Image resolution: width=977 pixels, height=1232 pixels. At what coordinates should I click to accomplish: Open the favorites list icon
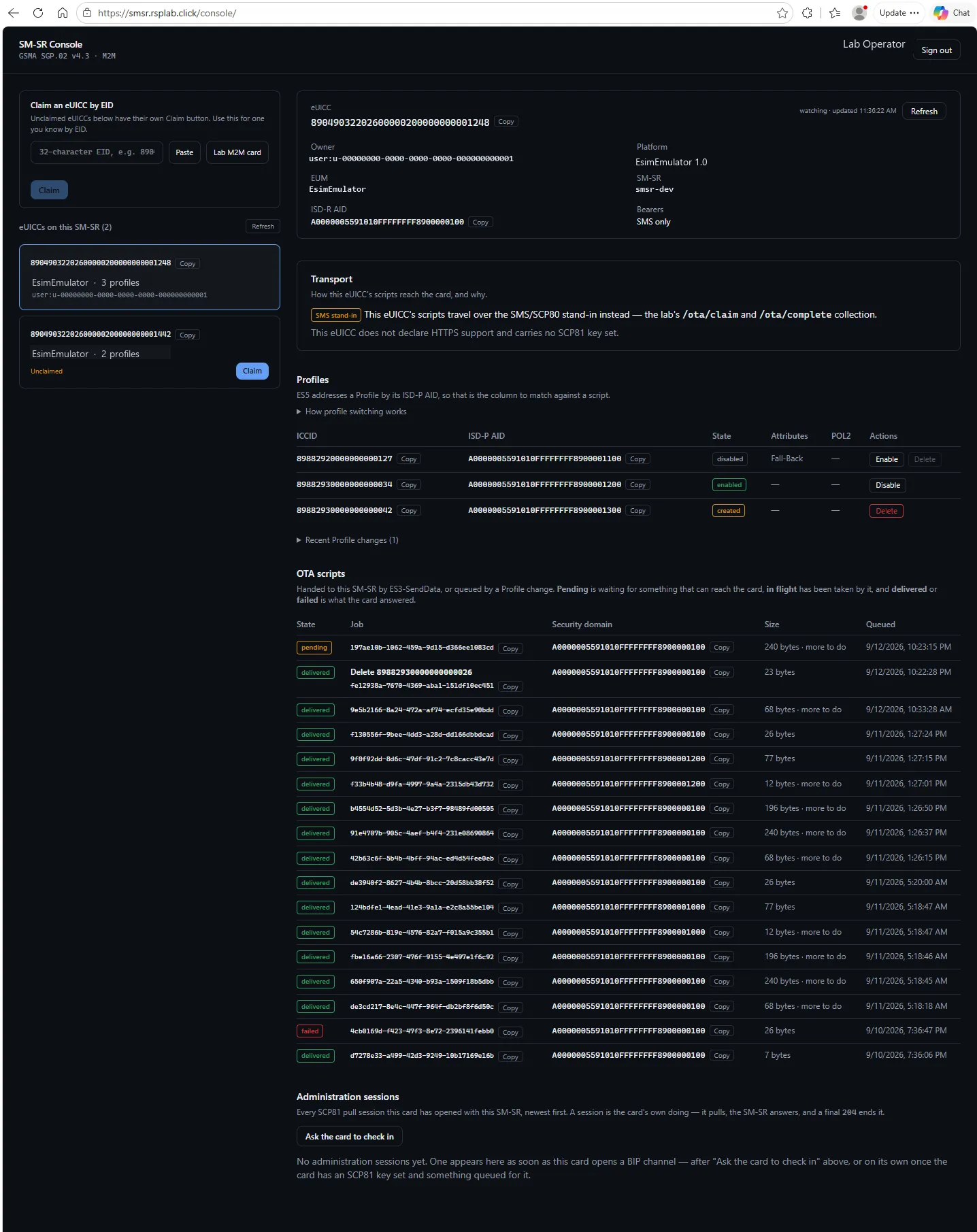(x=835, y=13)
